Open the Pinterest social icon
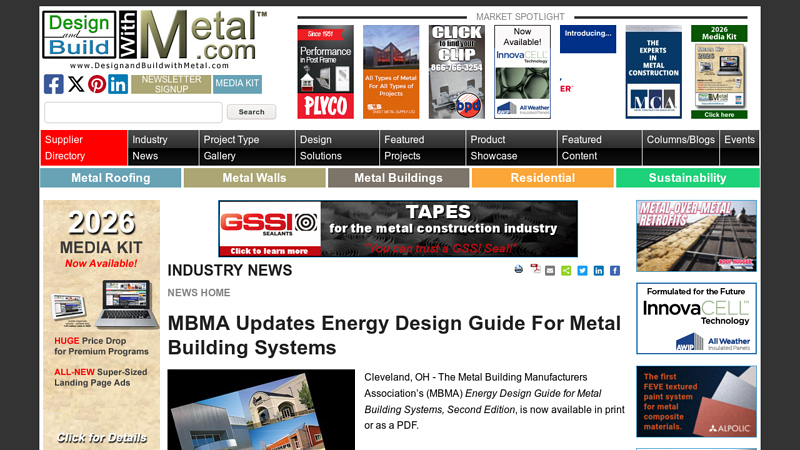800x450 pixels. tap(97, 84)
